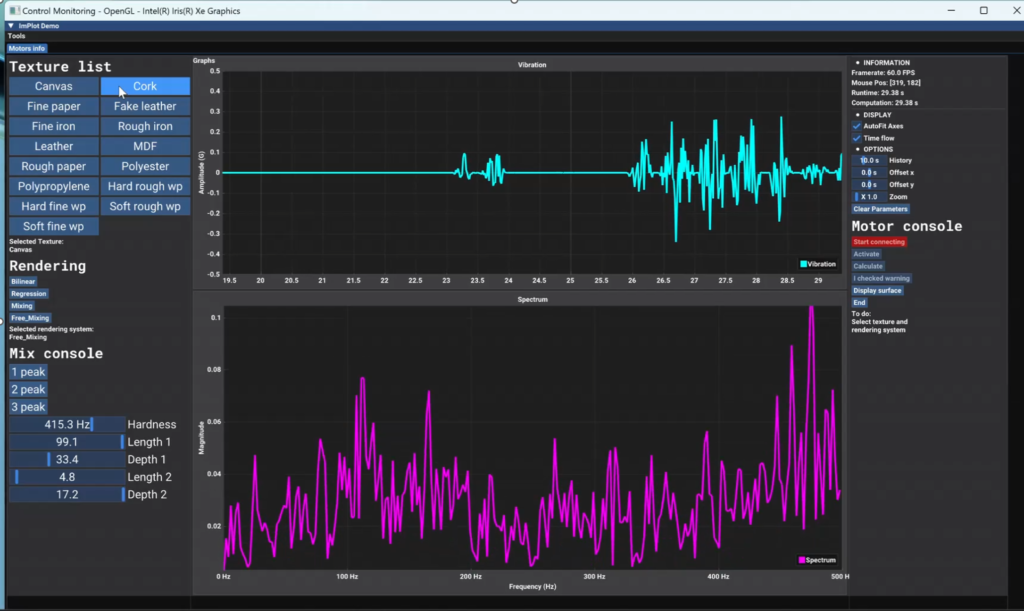Screen dimensions: 1024x611
Task: Toggle the AutoFit Axes checkbox
Action: click(x=857, y=126)
